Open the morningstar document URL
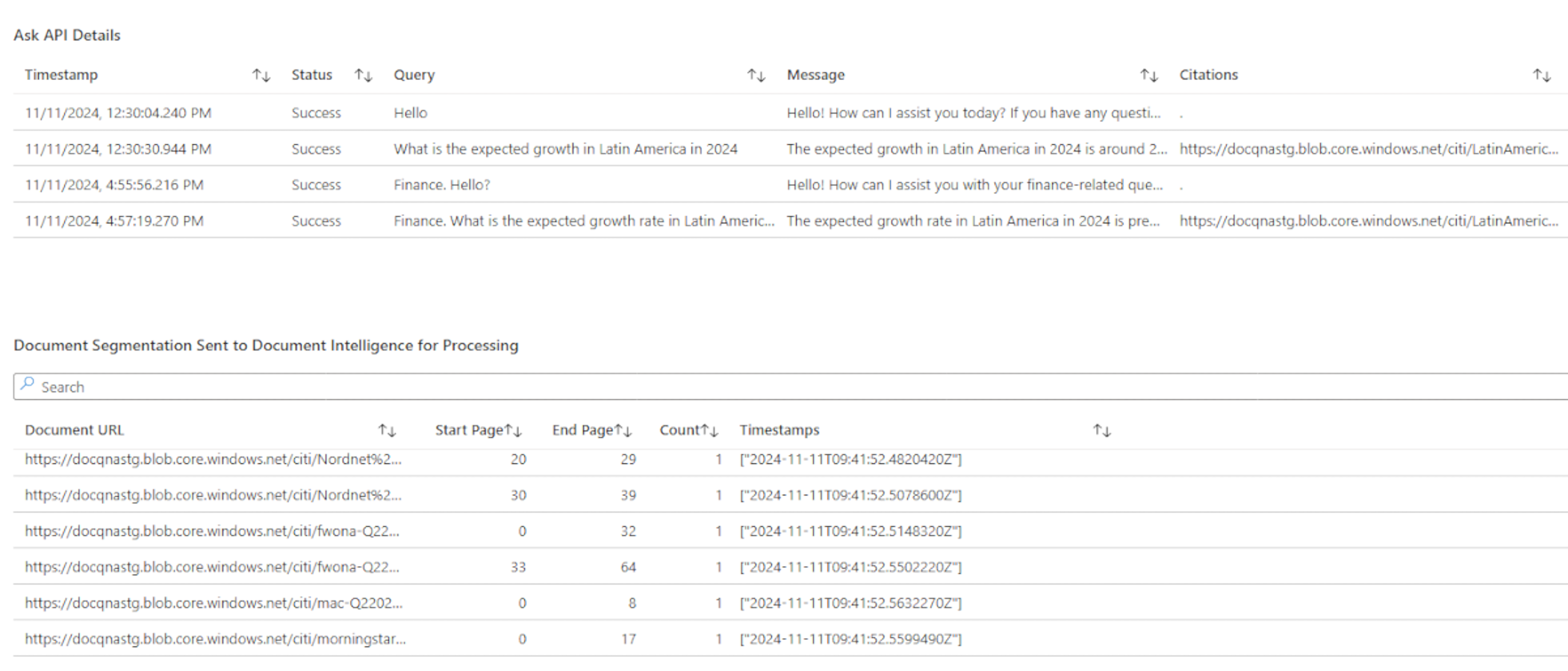This screenshot has width=1568, height=671. [x=215, y=640]
